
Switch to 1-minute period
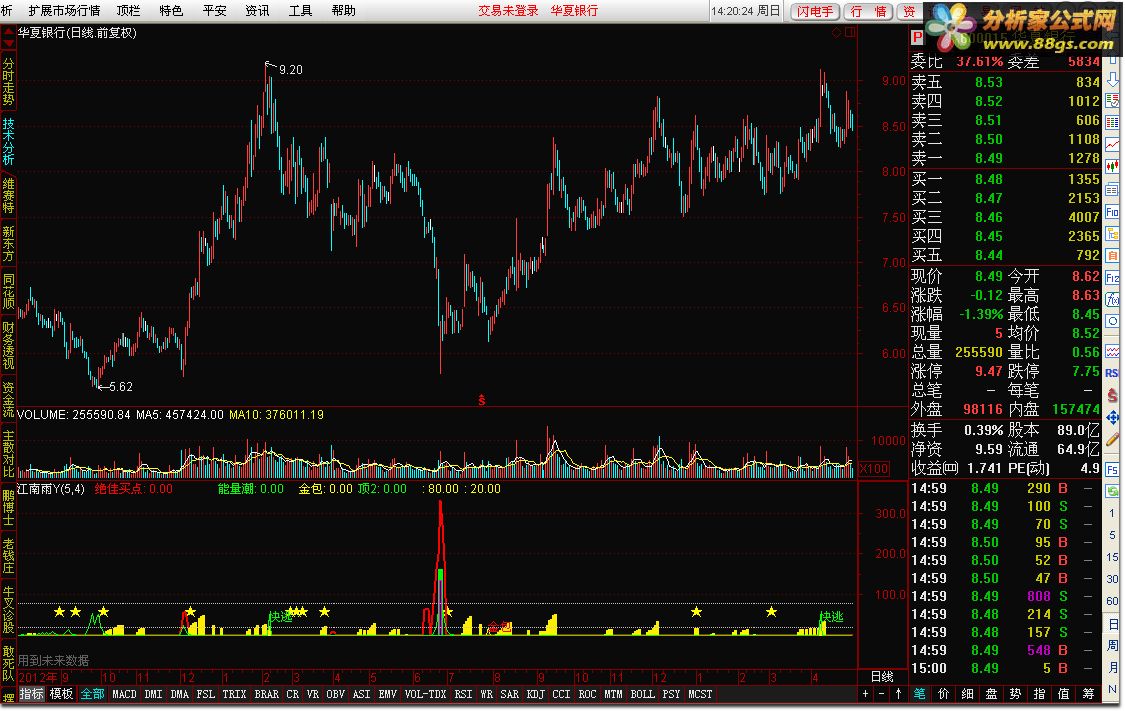(x=1112, y=513)
